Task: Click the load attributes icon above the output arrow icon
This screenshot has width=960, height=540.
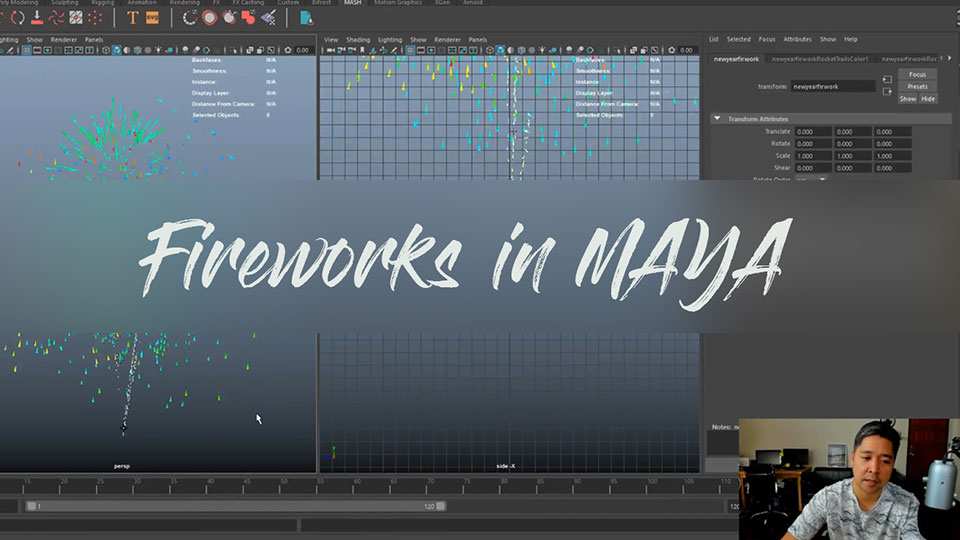Action: click(x=887, y=80)
